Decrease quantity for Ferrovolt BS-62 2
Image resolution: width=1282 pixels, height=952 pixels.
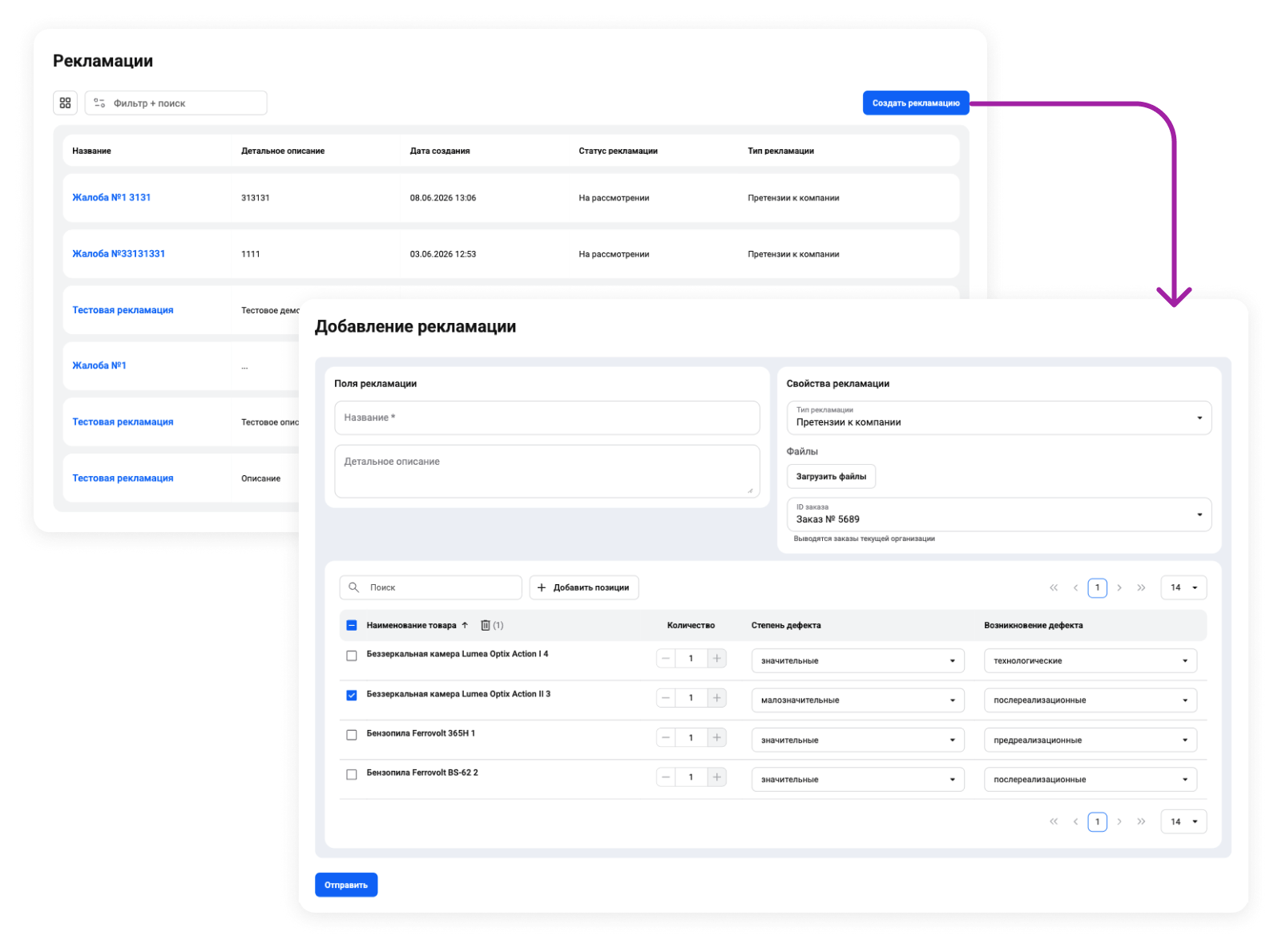[x=666, y=777]
